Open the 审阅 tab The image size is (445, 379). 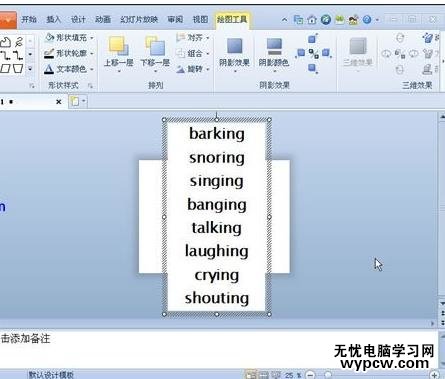(175, 20)
